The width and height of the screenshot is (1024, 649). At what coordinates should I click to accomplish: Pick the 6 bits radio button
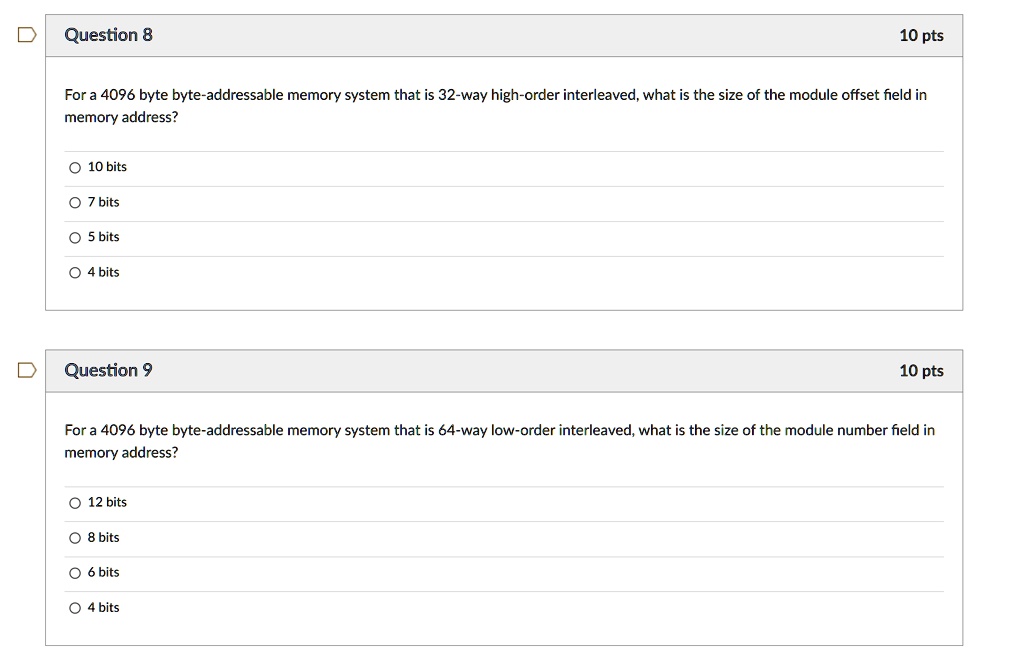(75, 573)
